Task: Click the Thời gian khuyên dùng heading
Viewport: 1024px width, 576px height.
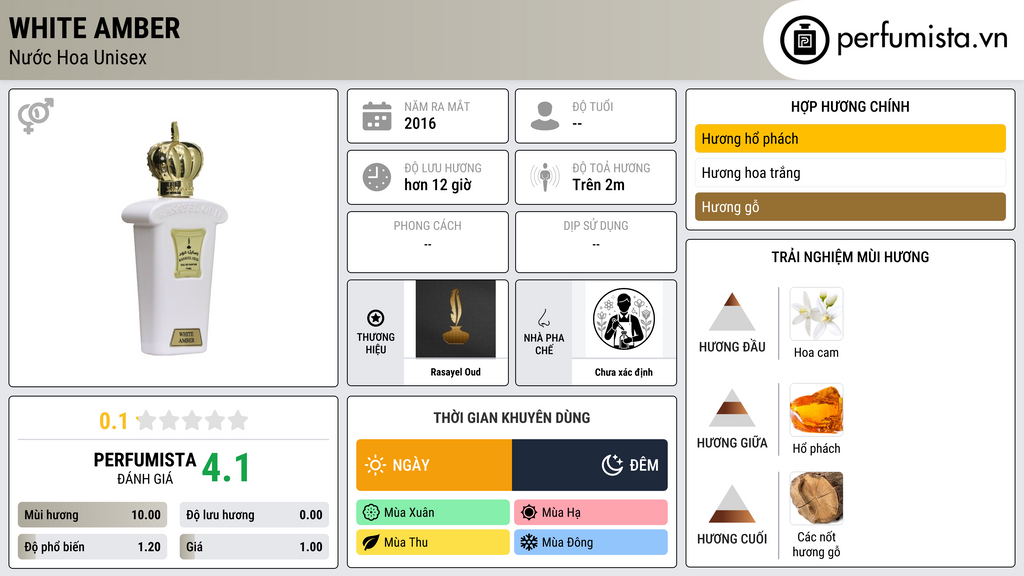Action: [x=512, y=418]
